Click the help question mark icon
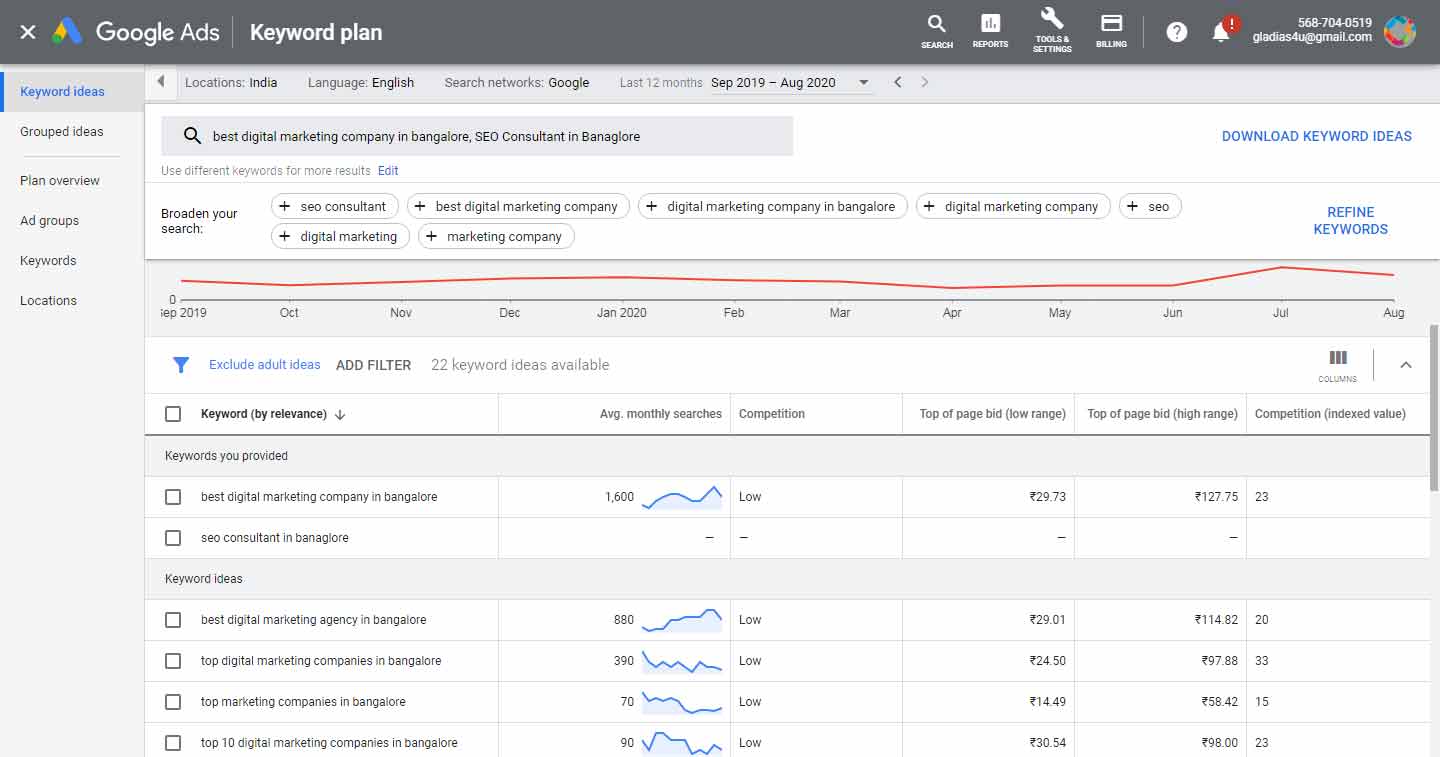Screen dimensions: 1440x757 click(x=1176, y=31)
